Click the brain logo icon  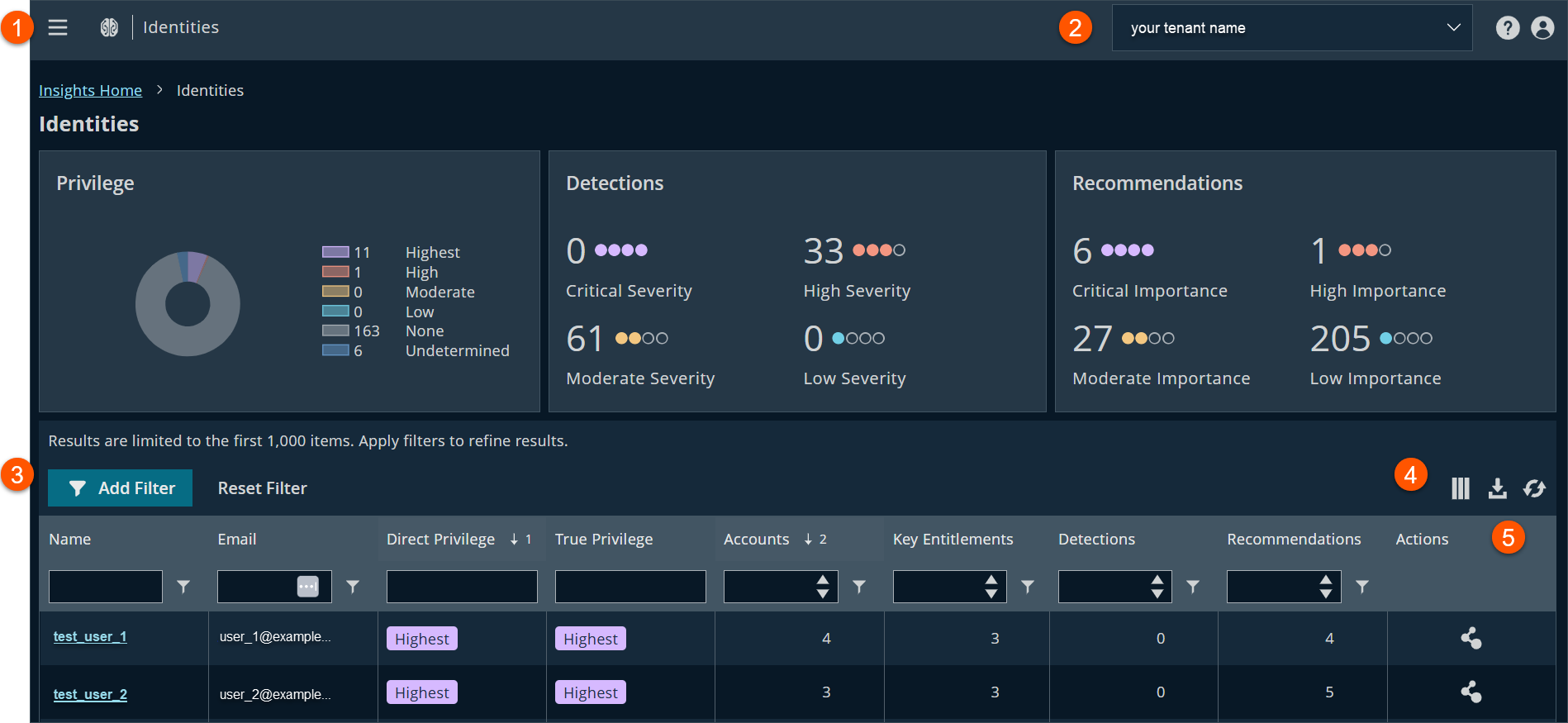(109, 28)
